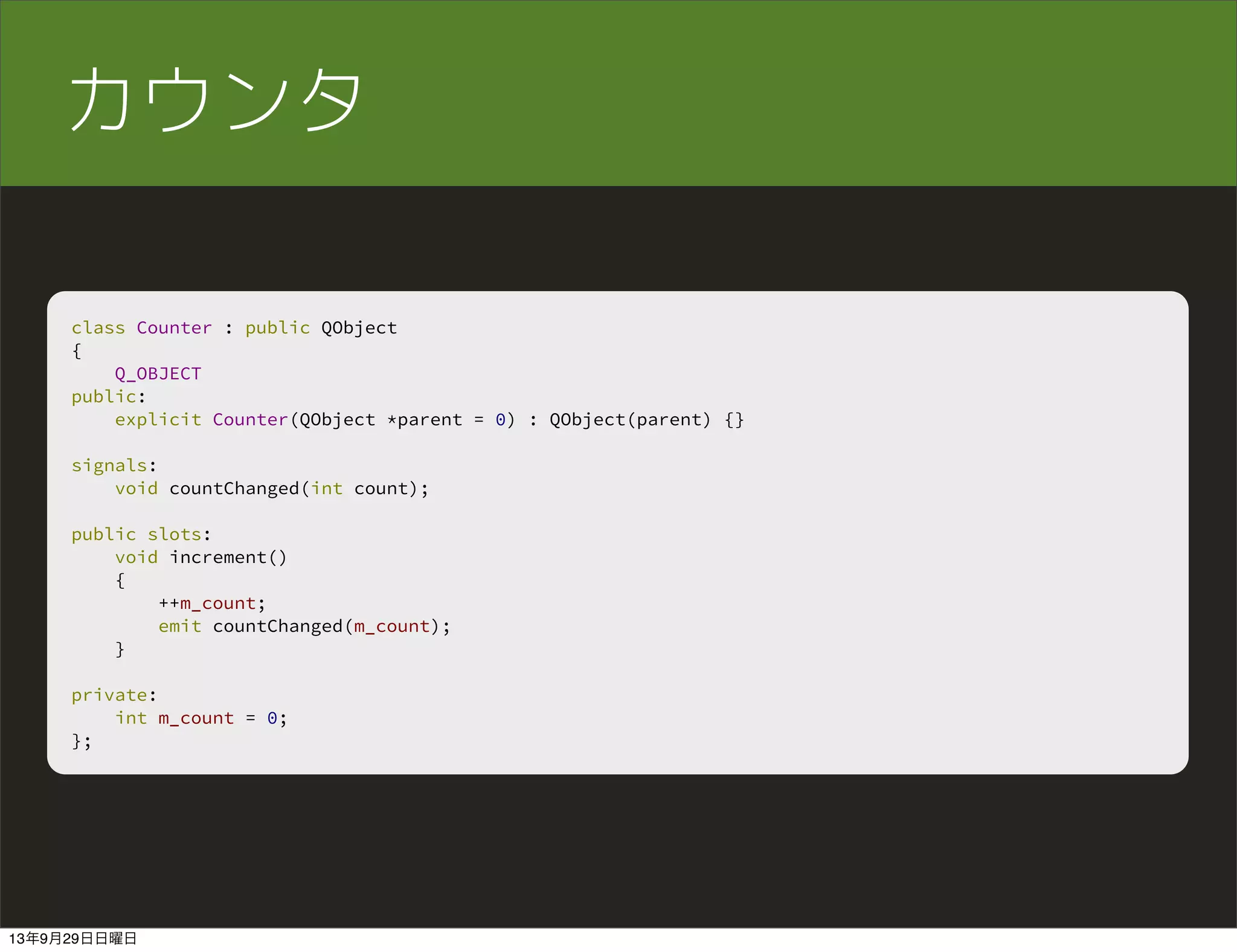This screenshot has width=1237, height=952.
Task: Click the date footer 13年9月29日日曜日
Action: pyautogui.click(x=73, y=939)
